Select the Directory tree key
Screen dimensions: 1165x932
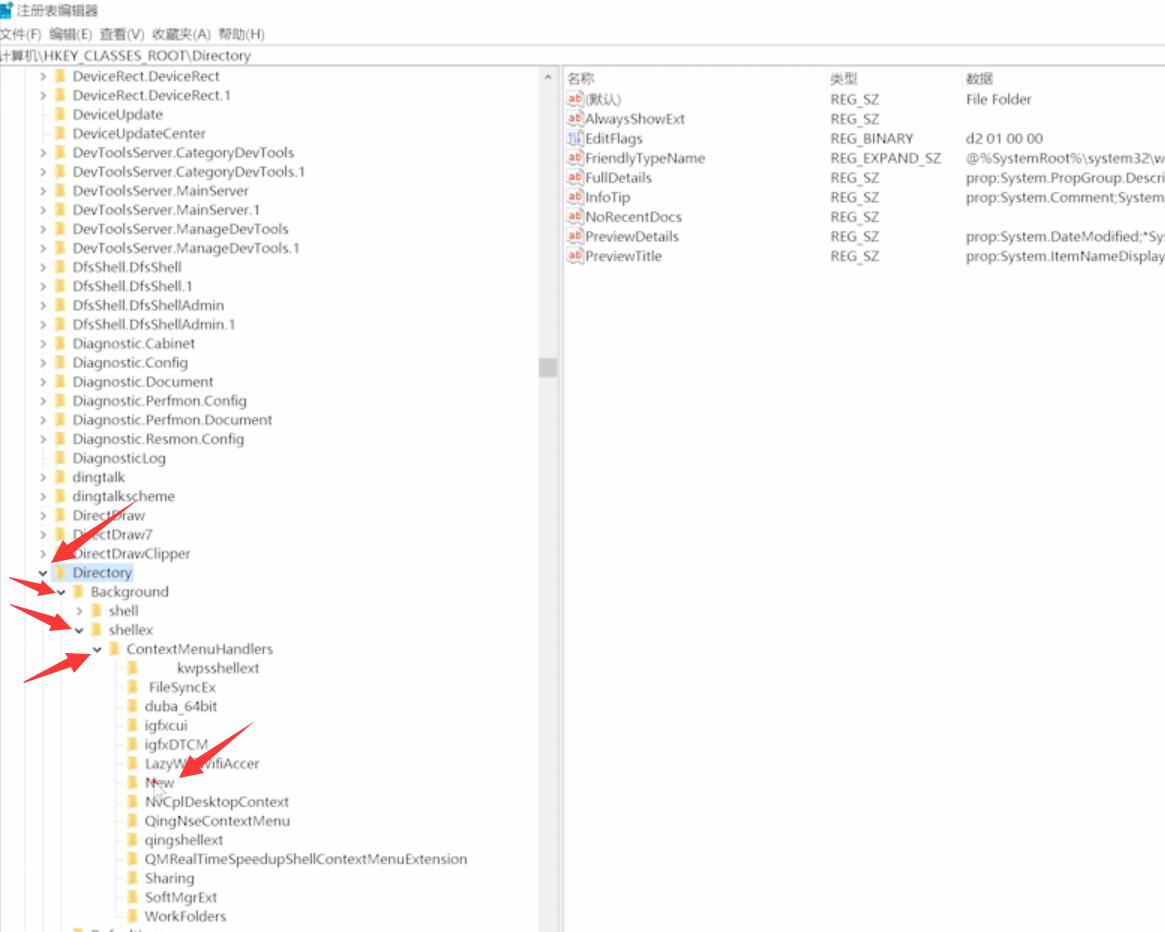click(102, 573)
